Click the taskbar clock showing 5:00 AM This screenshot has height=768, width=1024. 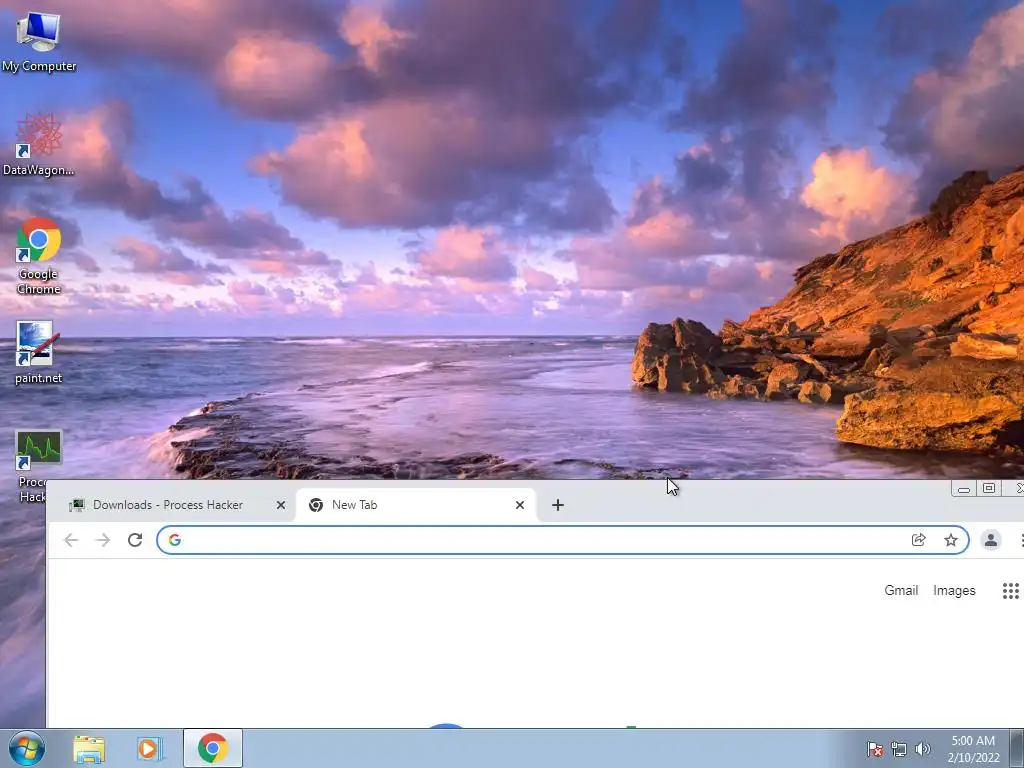point(973,749)
